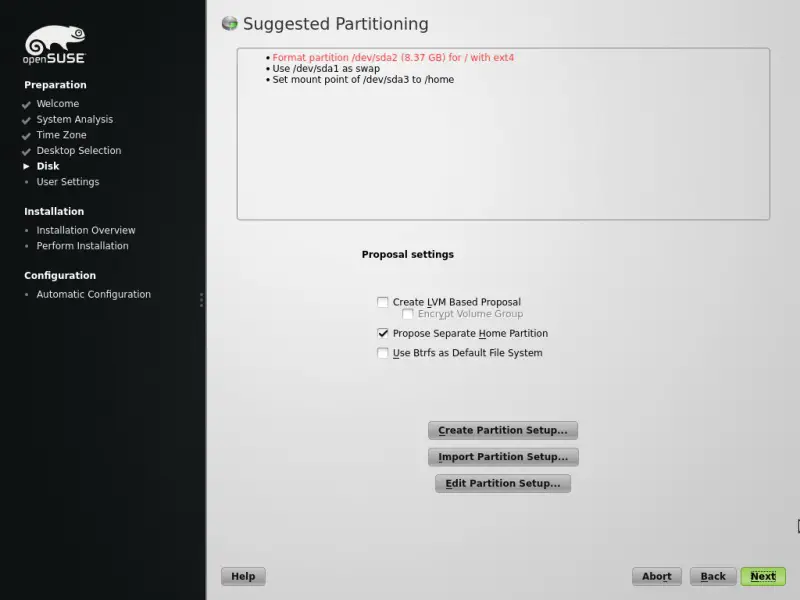Viewport: 800px width, 600px height.
Task: Click the arrow marker next to Disk
Action: (27, 166)
